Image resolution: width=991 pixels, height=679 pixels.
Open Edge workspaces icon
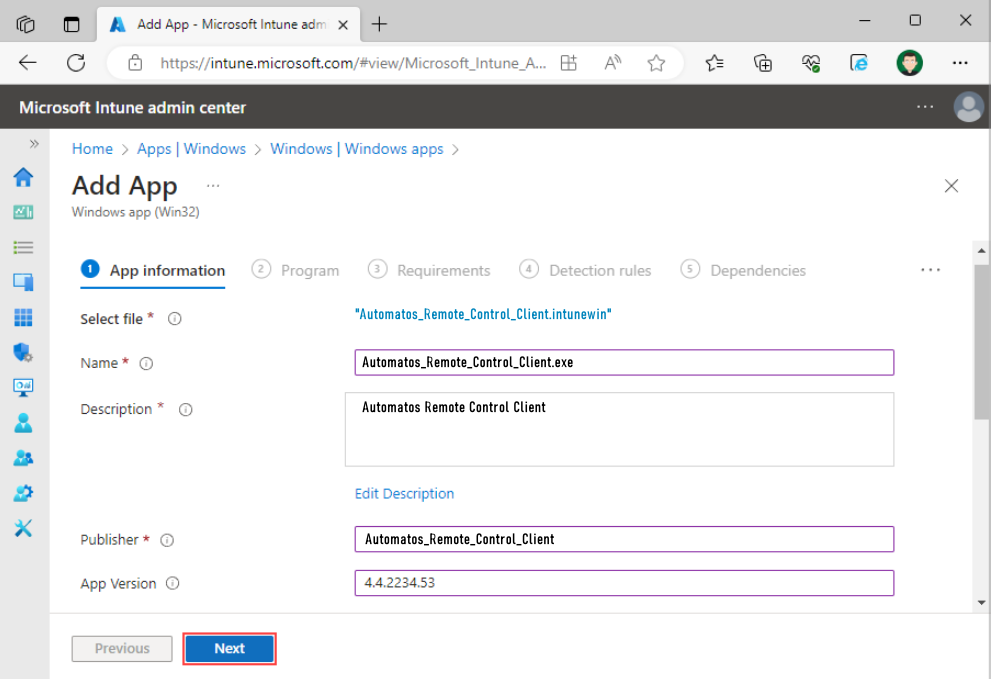point(25,24)
